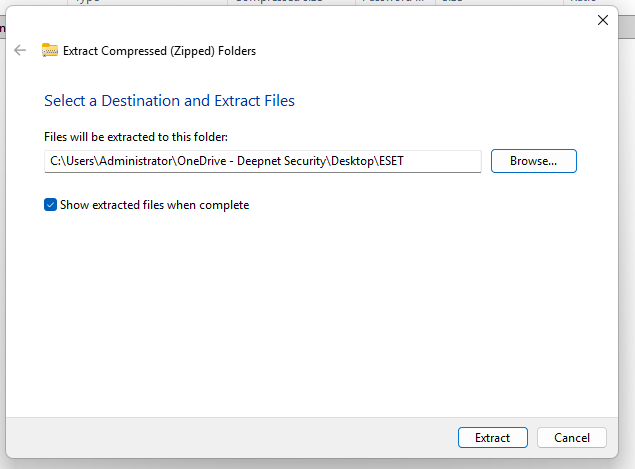
Task: Click "C:\Users" at the path start
Action: (72, 161)
